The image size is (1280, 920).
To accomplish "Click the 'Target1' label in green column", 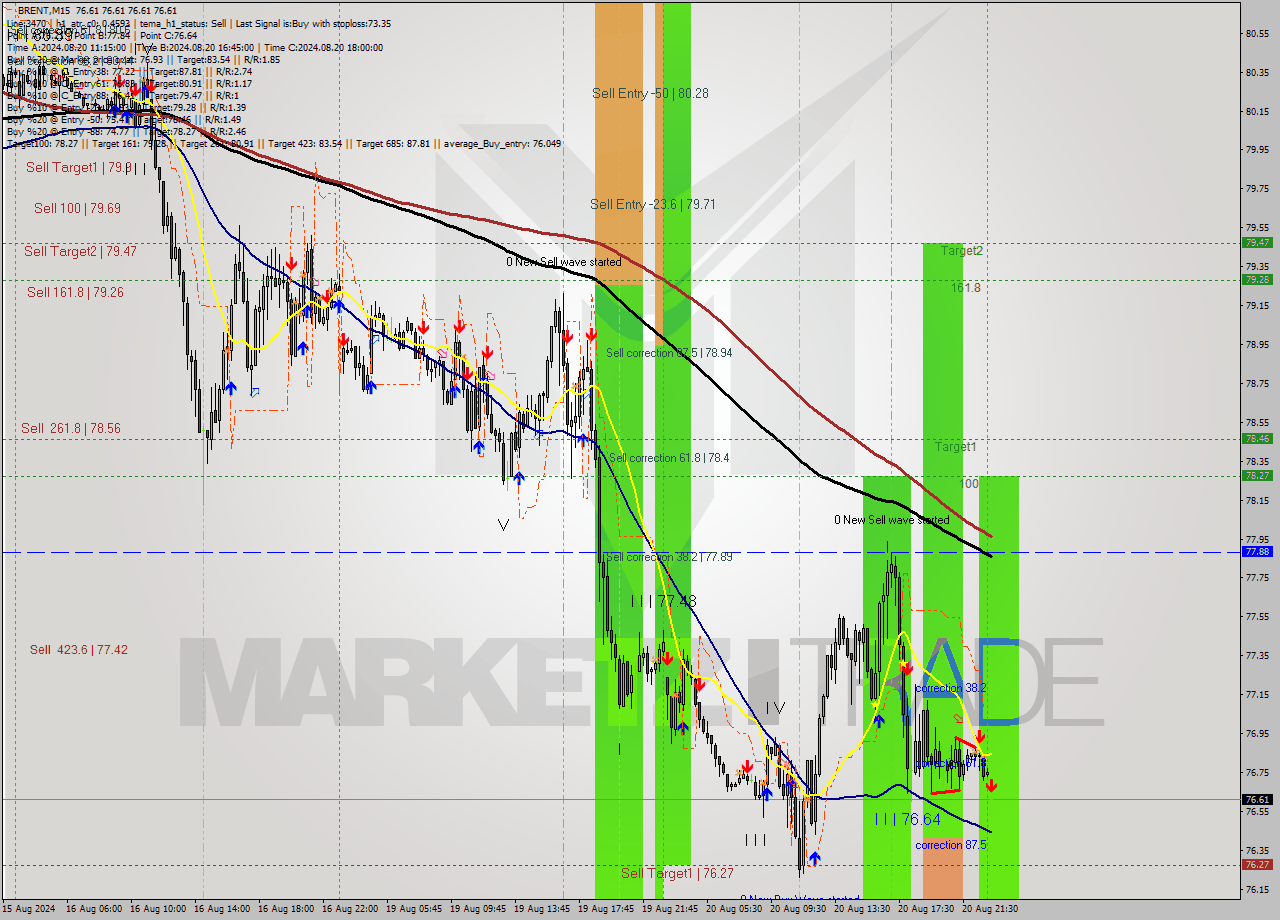I will 956,447.
